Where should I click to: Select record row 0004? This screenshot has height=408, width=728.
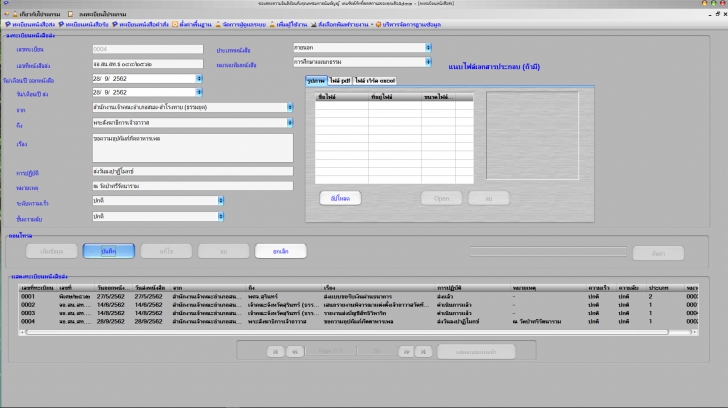tap(358, 321)
